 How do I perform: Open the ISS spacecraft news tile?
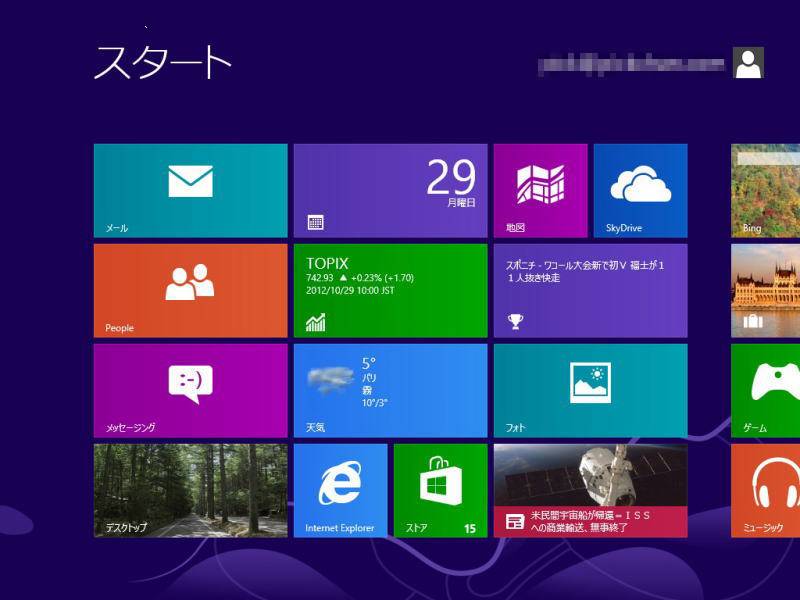[590, 490]
